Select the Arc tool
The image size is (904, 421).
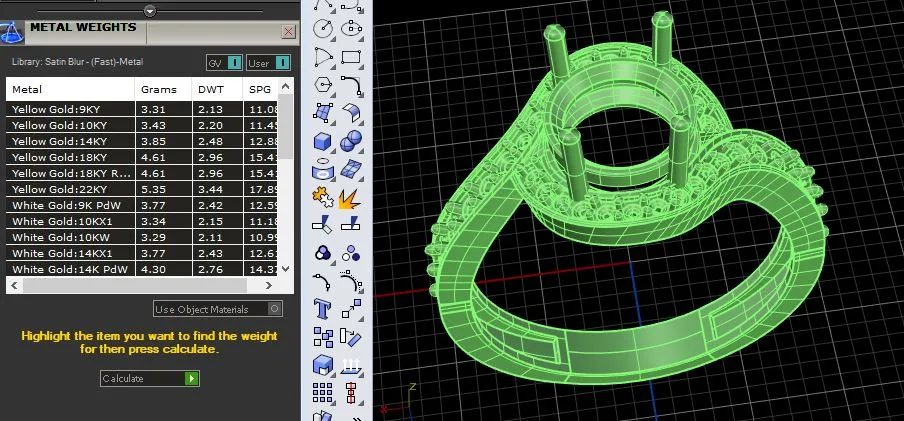324,57
